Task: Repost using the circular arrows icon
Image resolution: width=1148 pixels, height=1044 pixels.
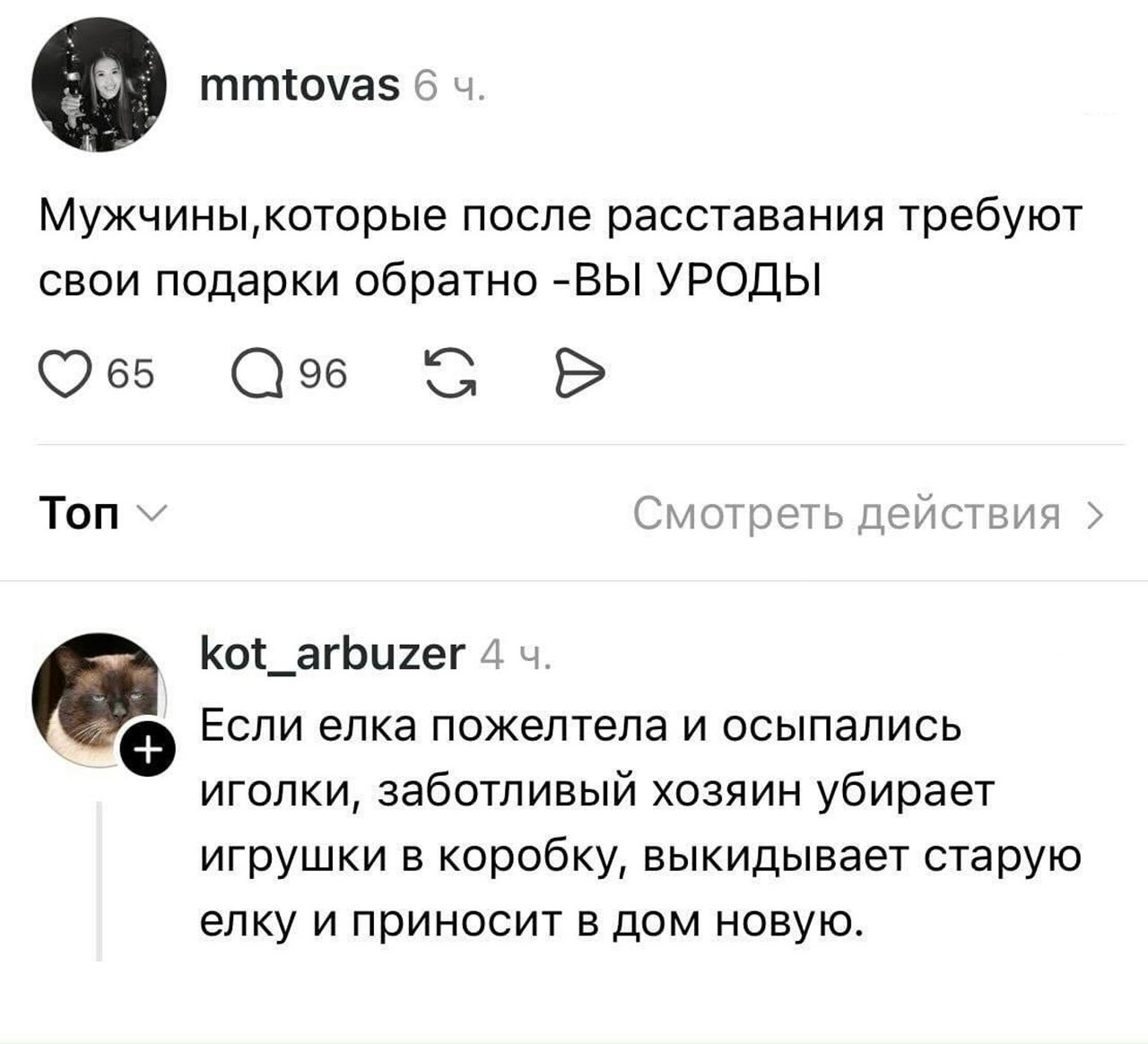Action: point(449,373)
